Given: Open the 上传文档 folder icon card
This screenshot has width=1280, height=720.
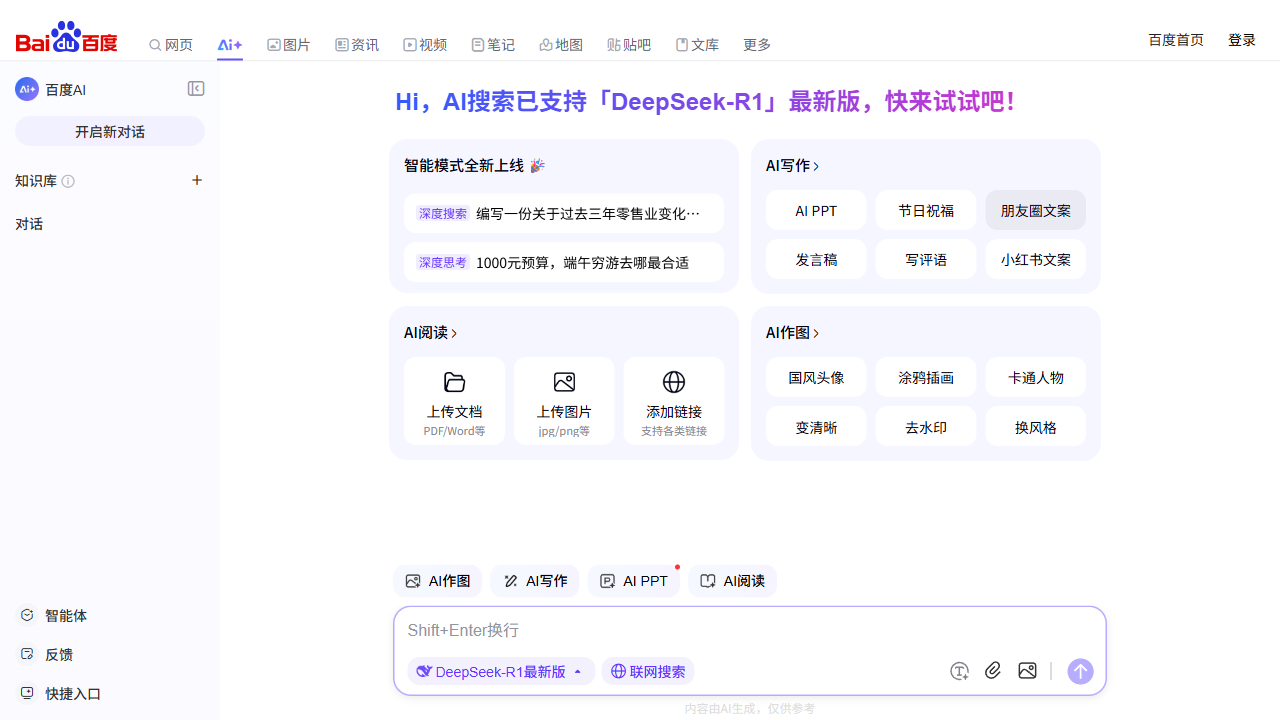Looking at the screenshot, I should (454, 400).
